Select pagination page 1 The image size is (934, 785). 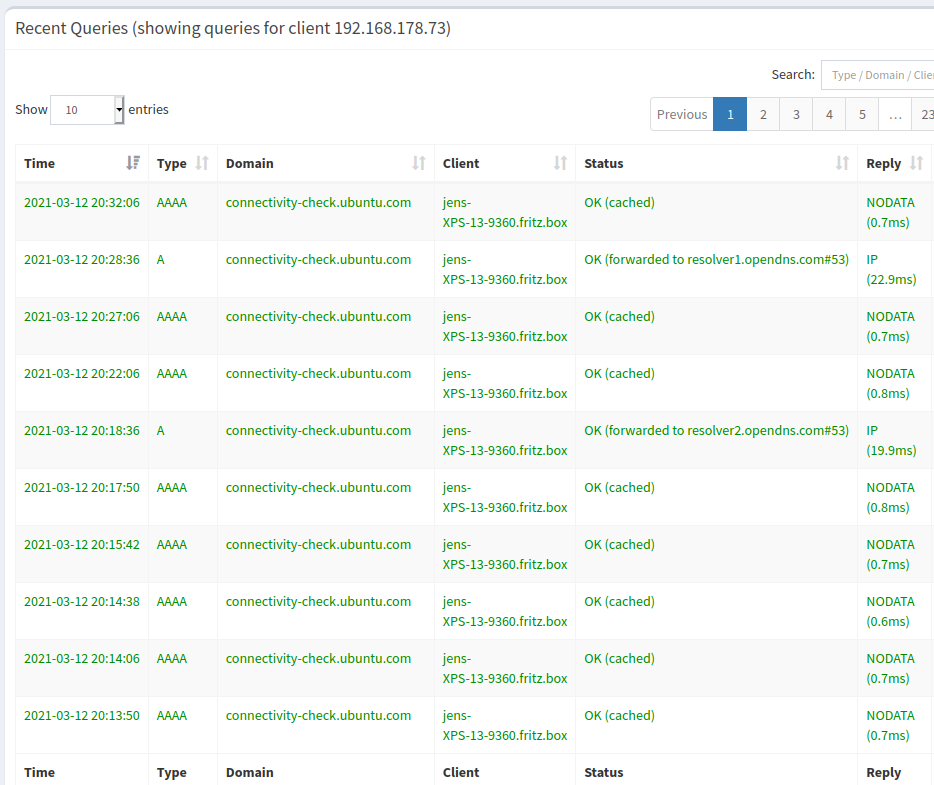[x=730, y=114]
